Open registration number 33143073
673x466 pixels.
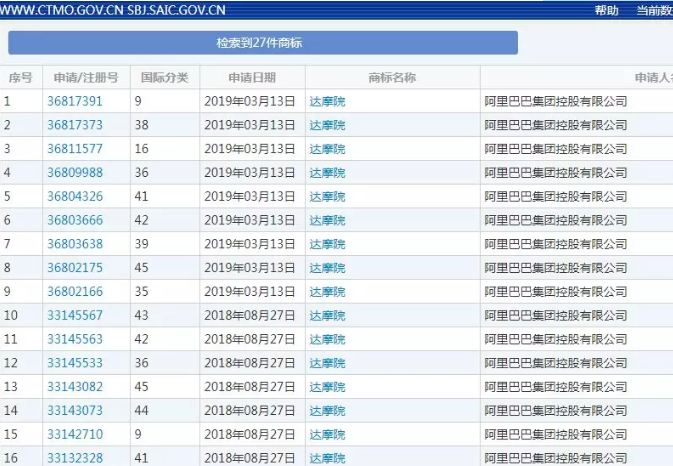click(75, 411)
